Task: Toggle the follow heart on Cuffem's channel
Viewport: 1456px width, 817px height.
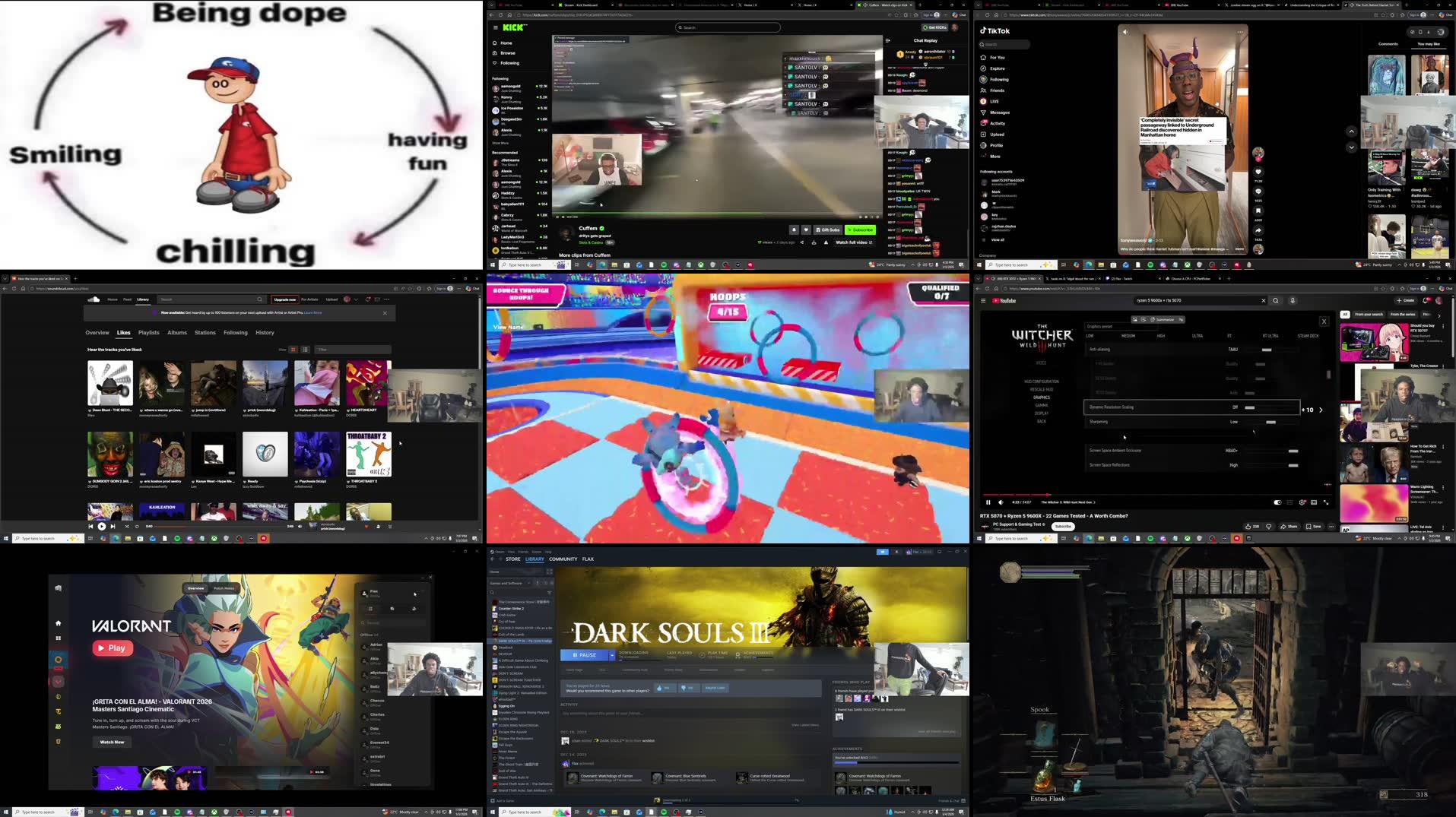Action: [x=806, y=230]
